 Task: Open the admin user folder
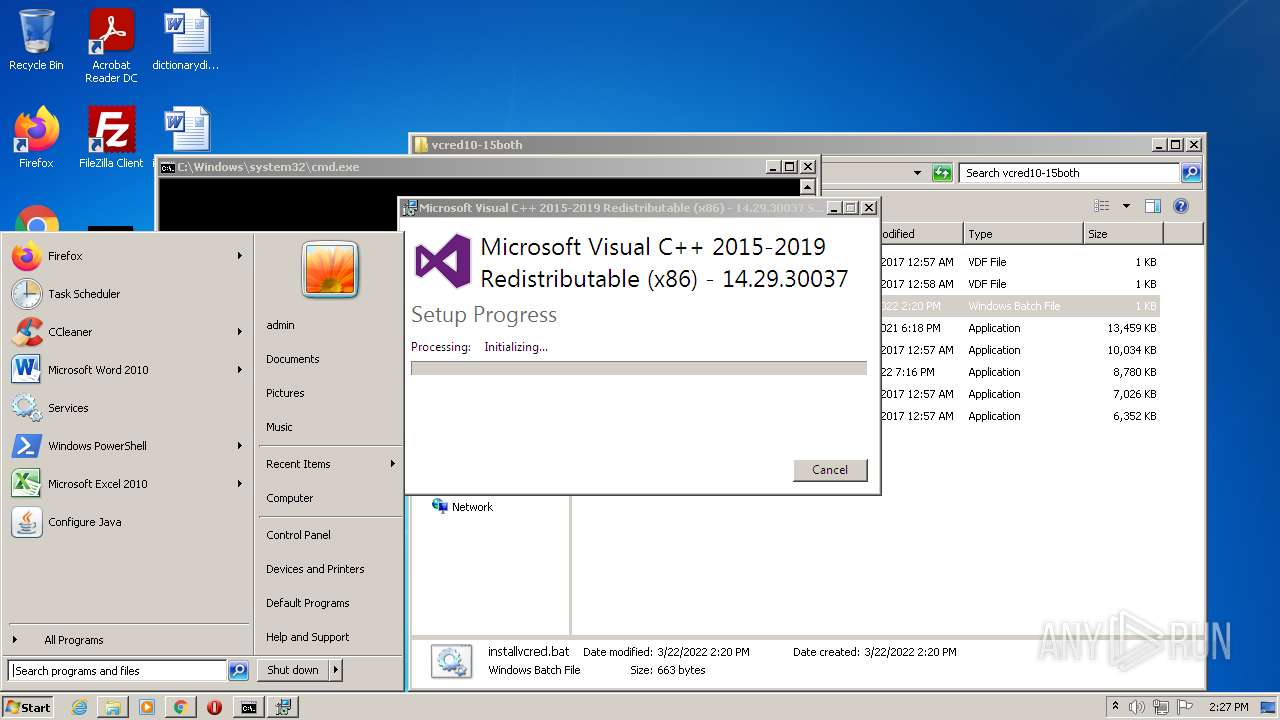pos(280,325)
